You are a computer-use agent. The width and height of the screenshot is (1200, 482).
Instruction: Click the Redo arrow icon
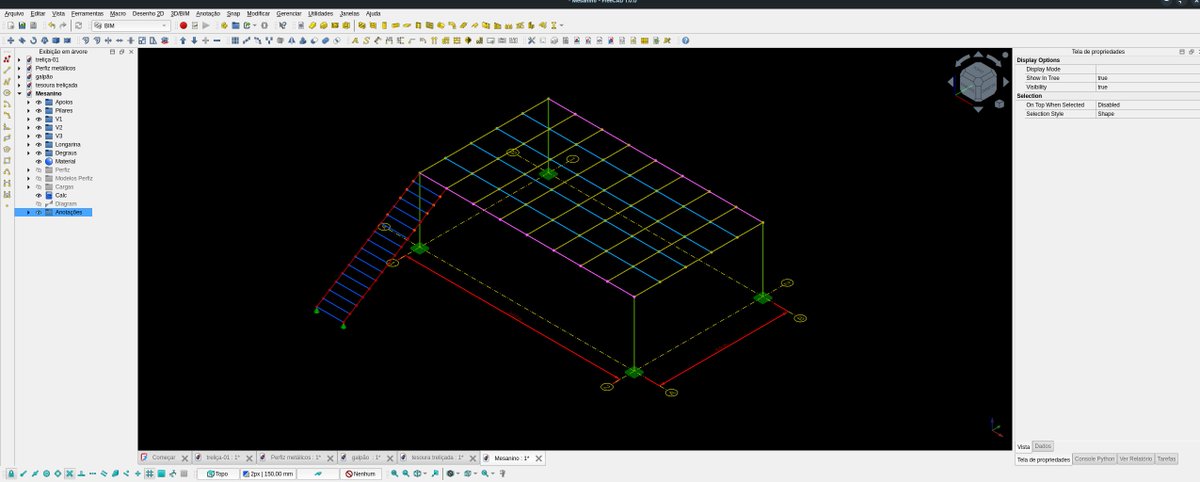click(63, 25)
